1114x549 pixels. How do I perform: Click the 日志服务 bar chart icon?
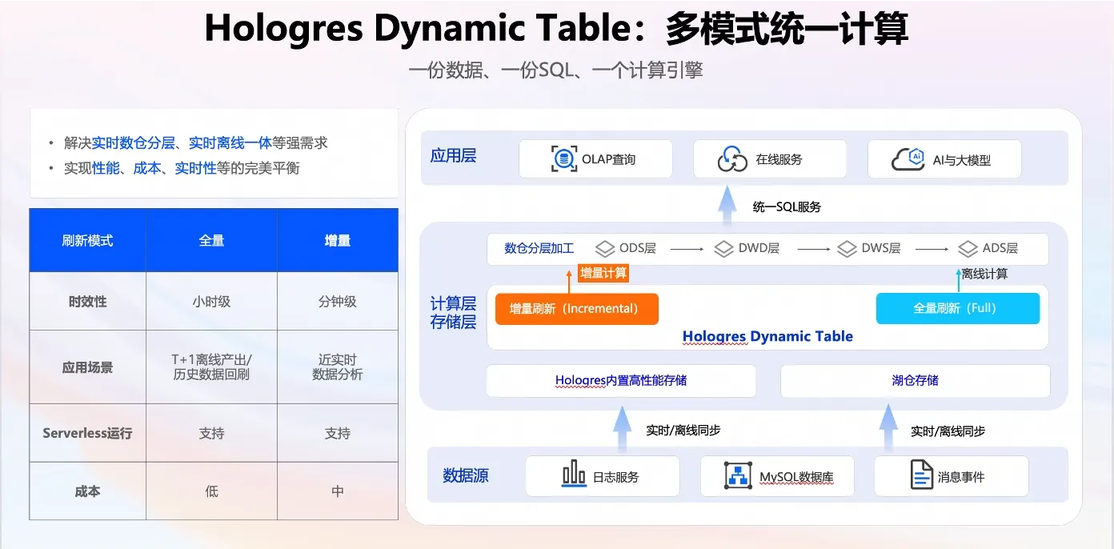coord(573,476)
